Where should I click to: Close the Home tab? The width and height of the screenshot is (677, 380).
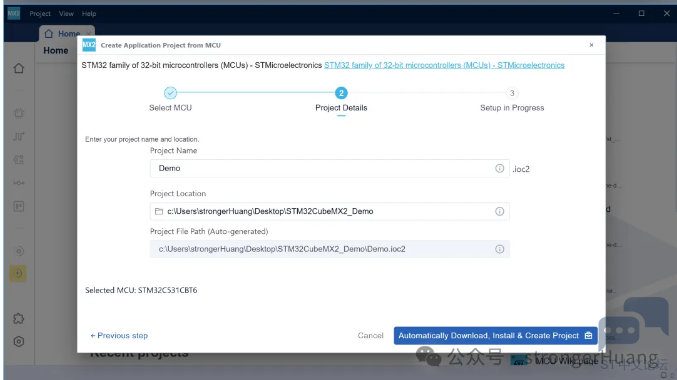tap(89, 33)
